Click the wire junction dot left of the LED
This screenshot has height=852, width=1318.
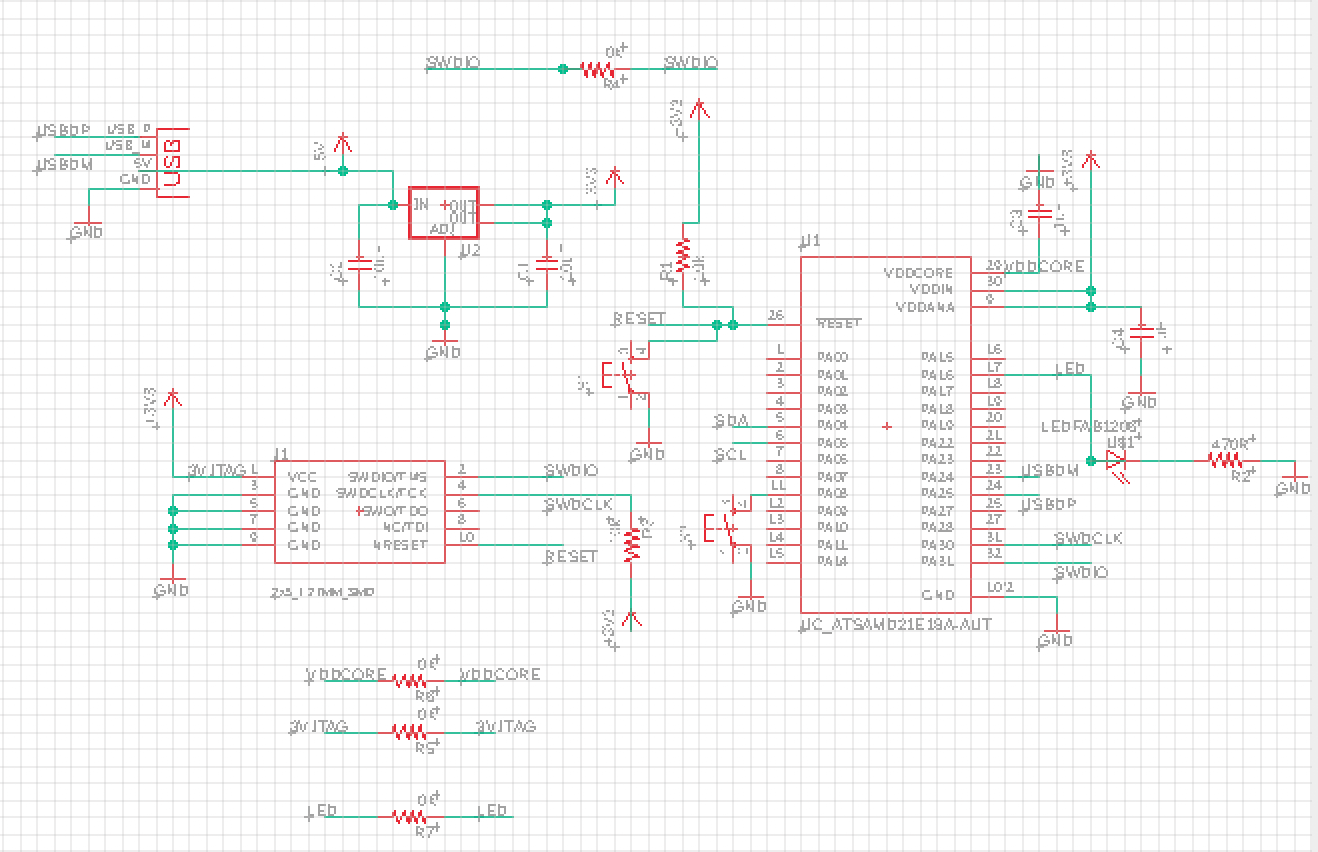click(1091, 461)
